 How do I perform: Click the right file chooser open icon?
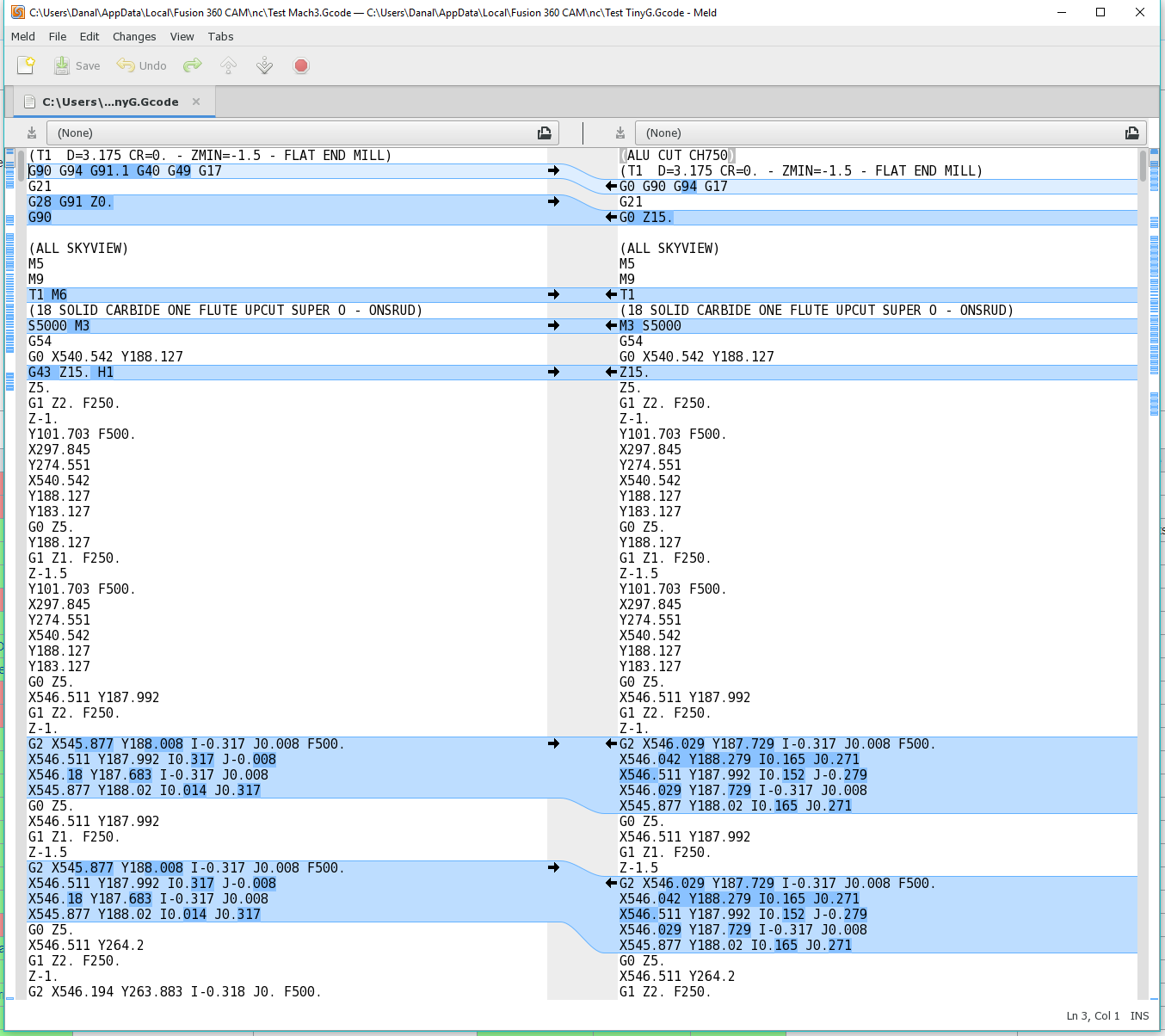pyautogui.click(x=1132, y=133)
